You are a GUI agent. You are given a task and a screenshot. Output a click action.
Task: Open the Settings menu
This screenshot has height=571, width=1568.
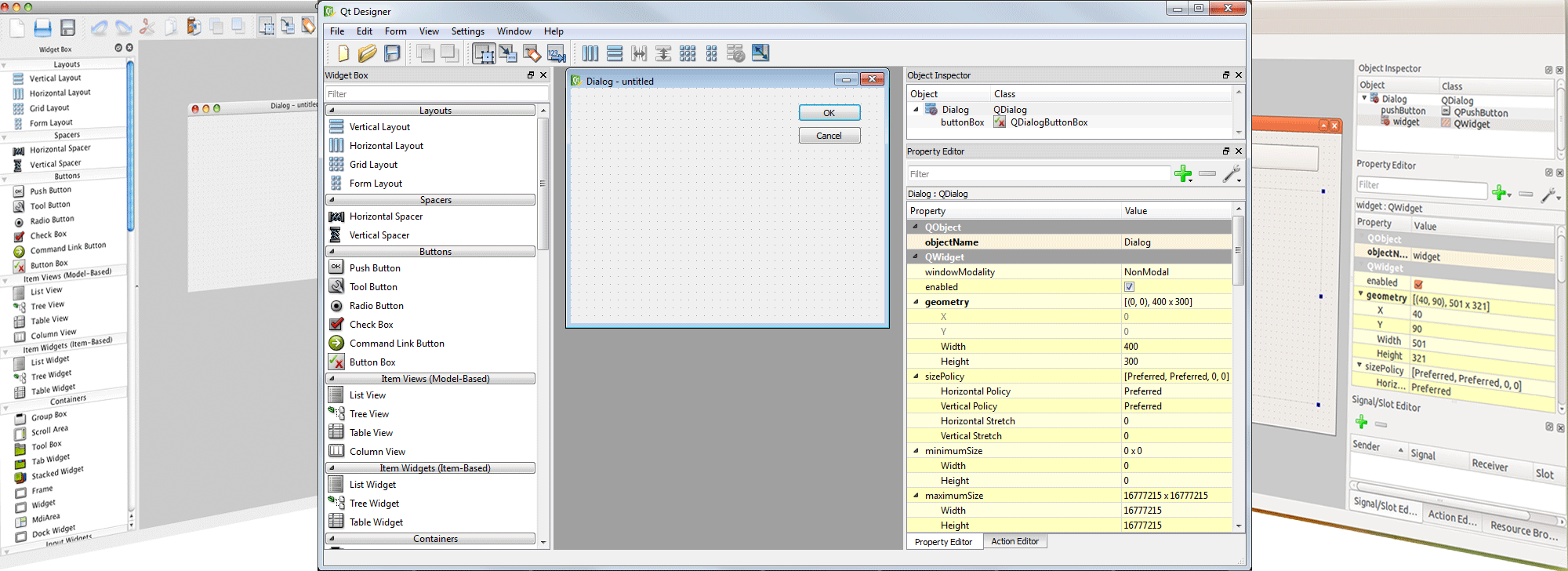tap(468, 31)
